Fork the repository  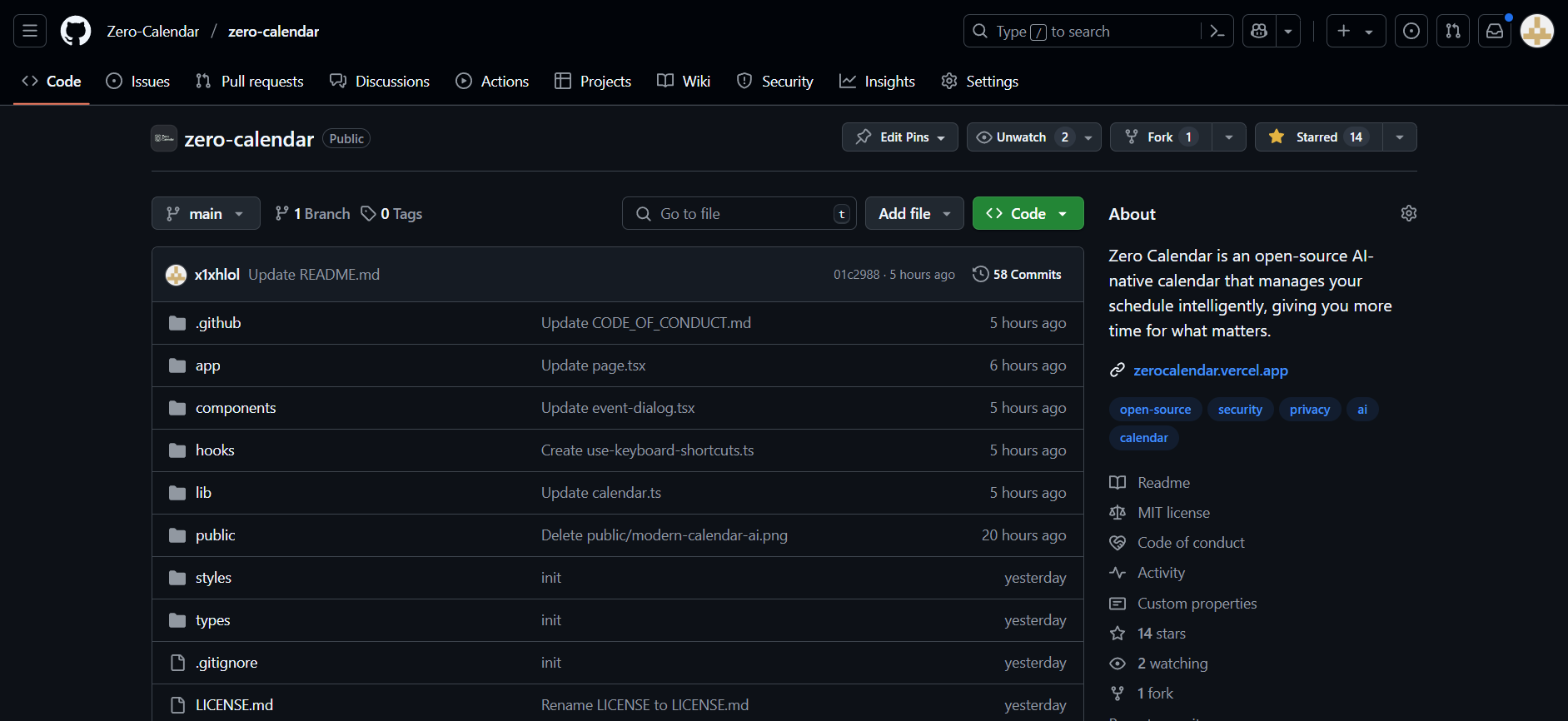tap(1161, 137)
